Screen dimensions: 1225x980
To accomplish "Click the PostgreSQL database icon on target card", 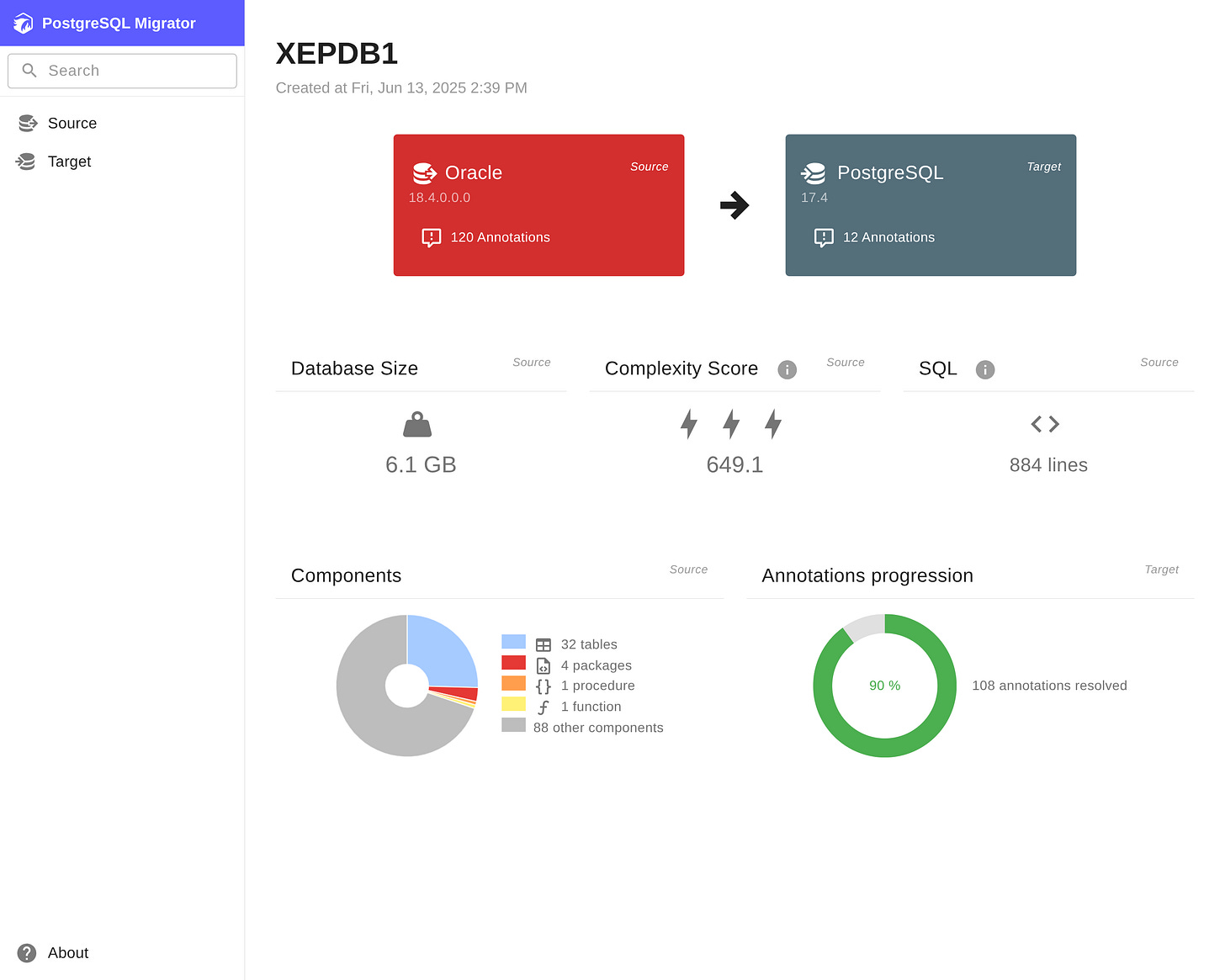I will tap(814, 173).
